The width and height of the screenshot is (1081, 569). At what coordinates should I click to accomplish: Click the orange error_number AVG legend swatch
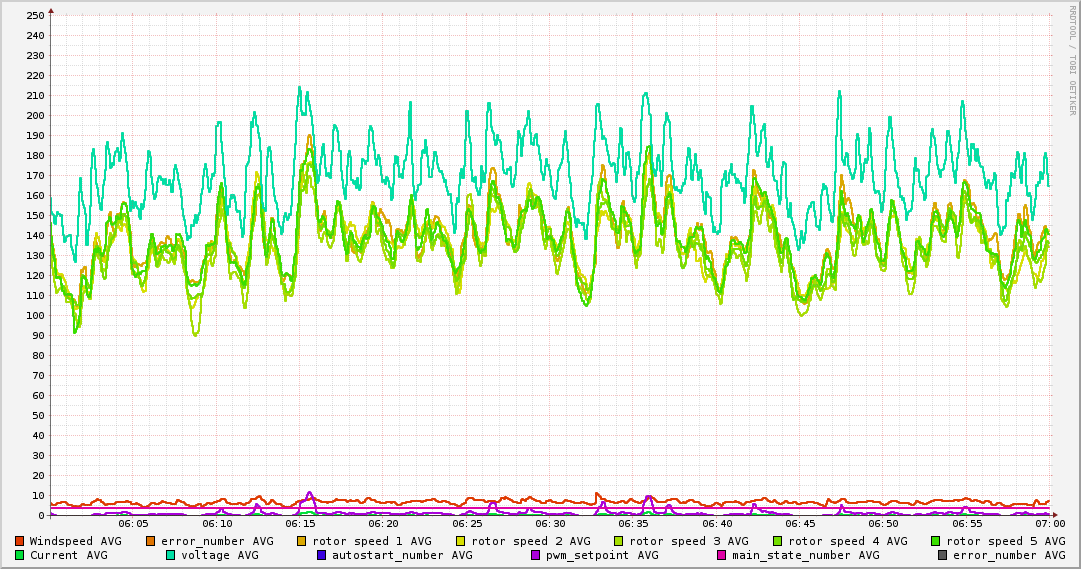(x=151, y=541)
